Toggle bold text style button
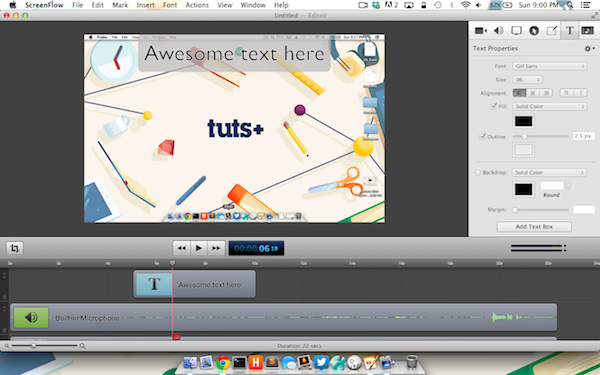The image size is (600, 375). pos(566,93)
